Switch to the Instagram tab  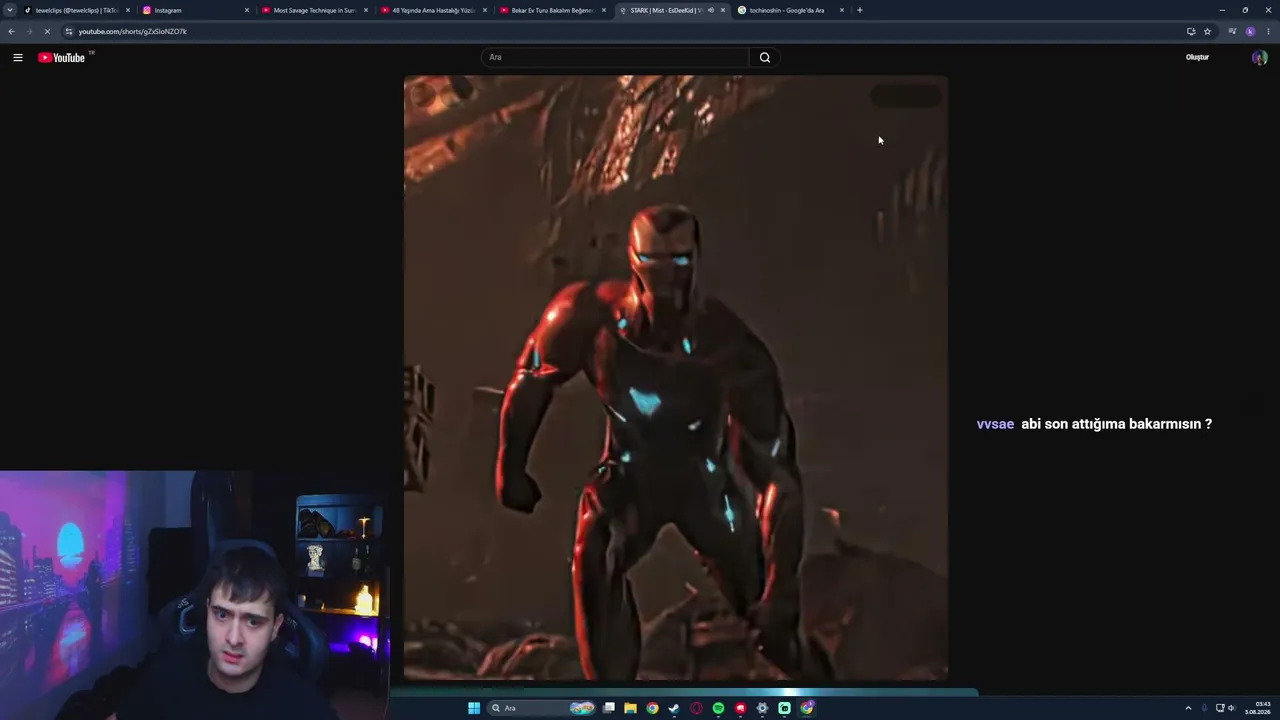point(196,10)
